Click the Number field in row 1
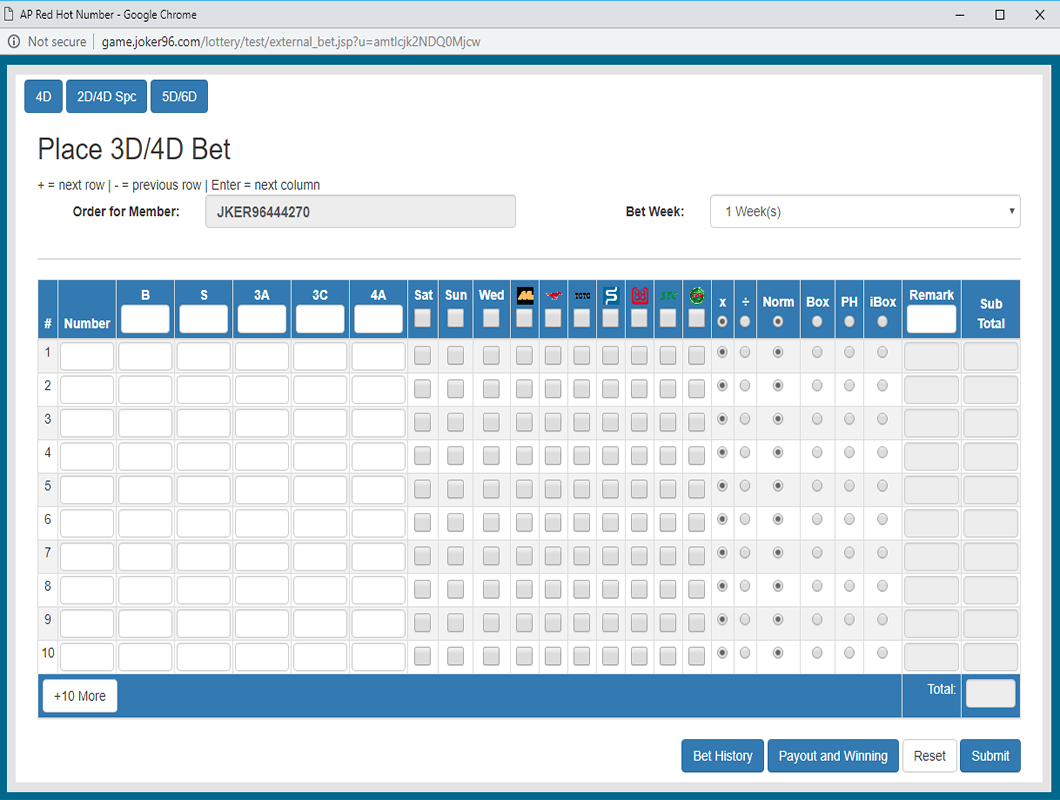Screen dimensions: 1060x800 click(x=87, y=357)
